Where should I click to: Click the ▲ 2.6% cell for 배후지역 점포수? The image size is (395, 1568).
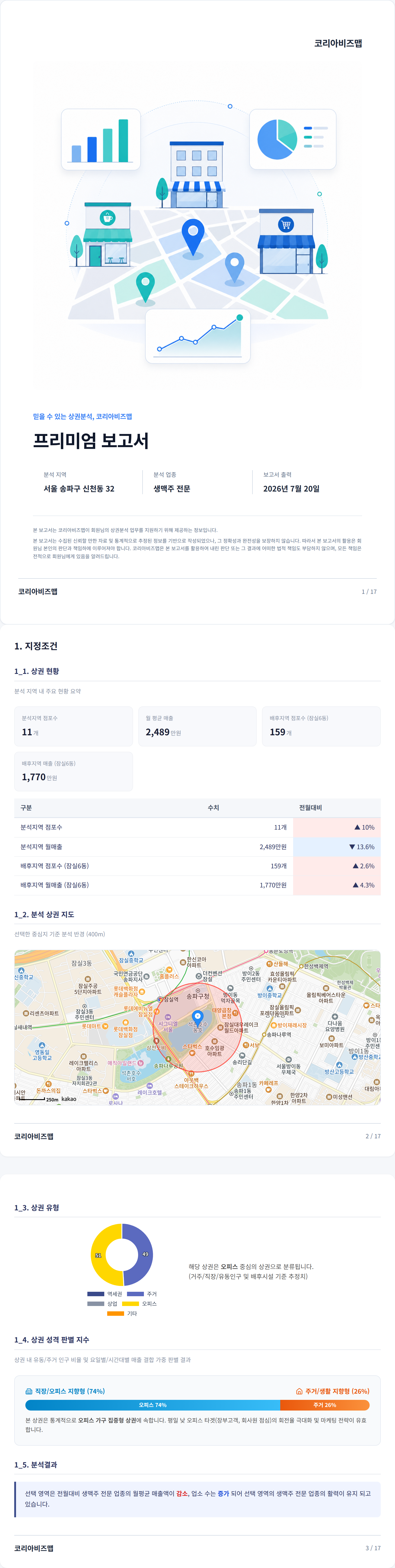(337, 866)
